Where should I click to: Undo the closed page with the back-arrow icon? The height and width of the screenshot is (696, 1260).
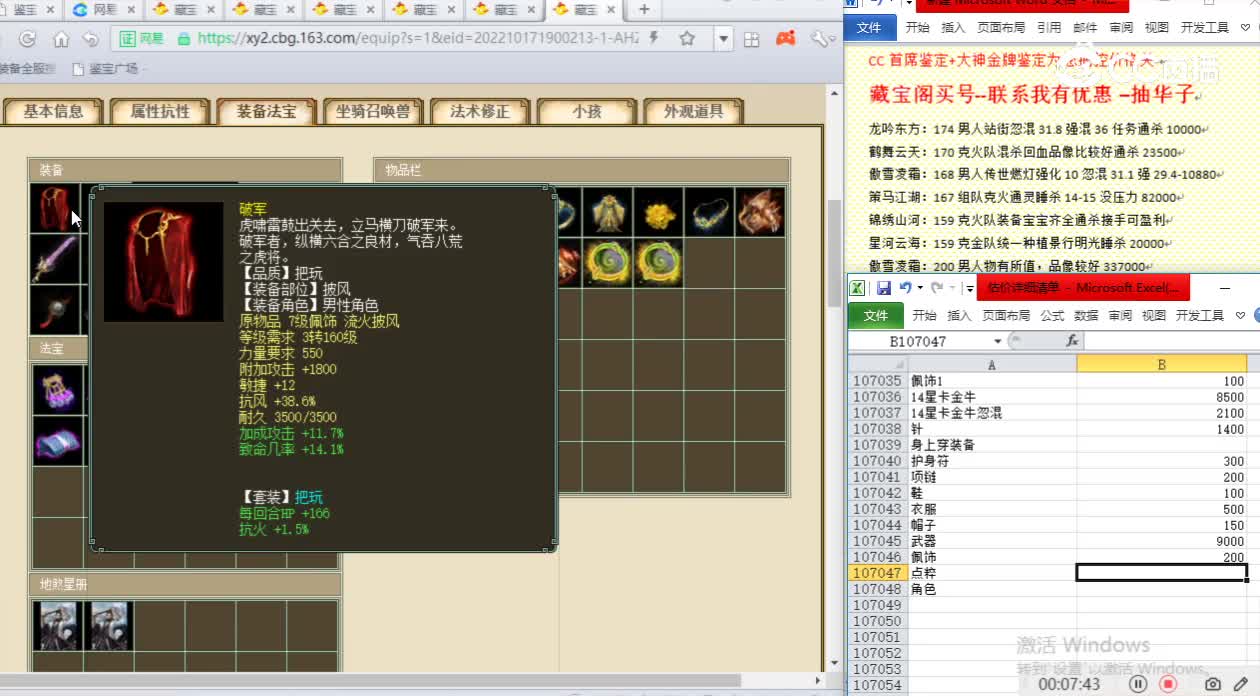coord(91,39)
